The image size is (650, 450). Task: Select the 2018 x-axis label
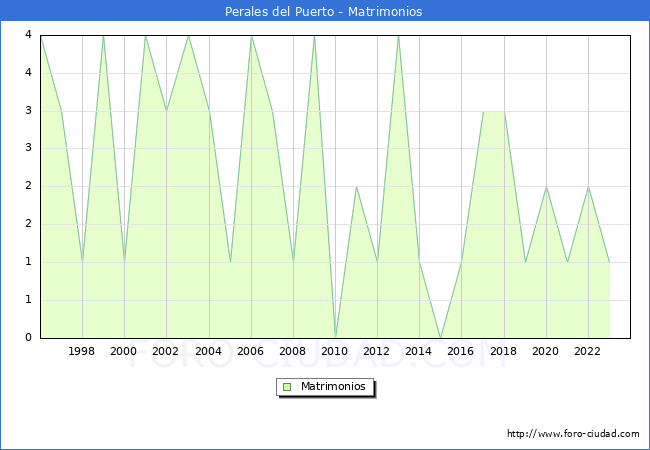[x=503, y=351]
